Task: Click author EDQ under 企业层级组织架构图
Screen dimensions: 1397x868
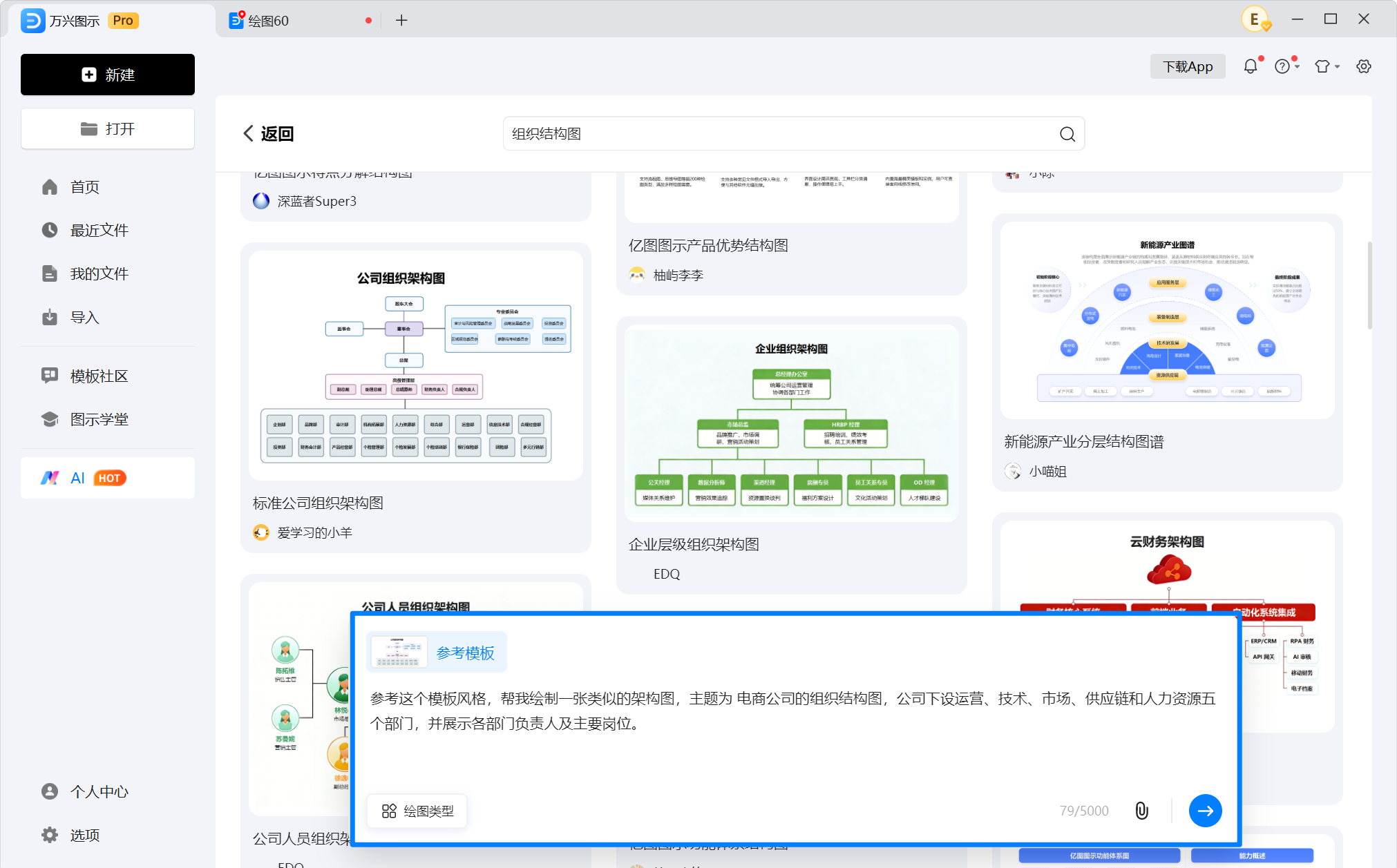Action: pyautogui.click(x=667, y=574)
